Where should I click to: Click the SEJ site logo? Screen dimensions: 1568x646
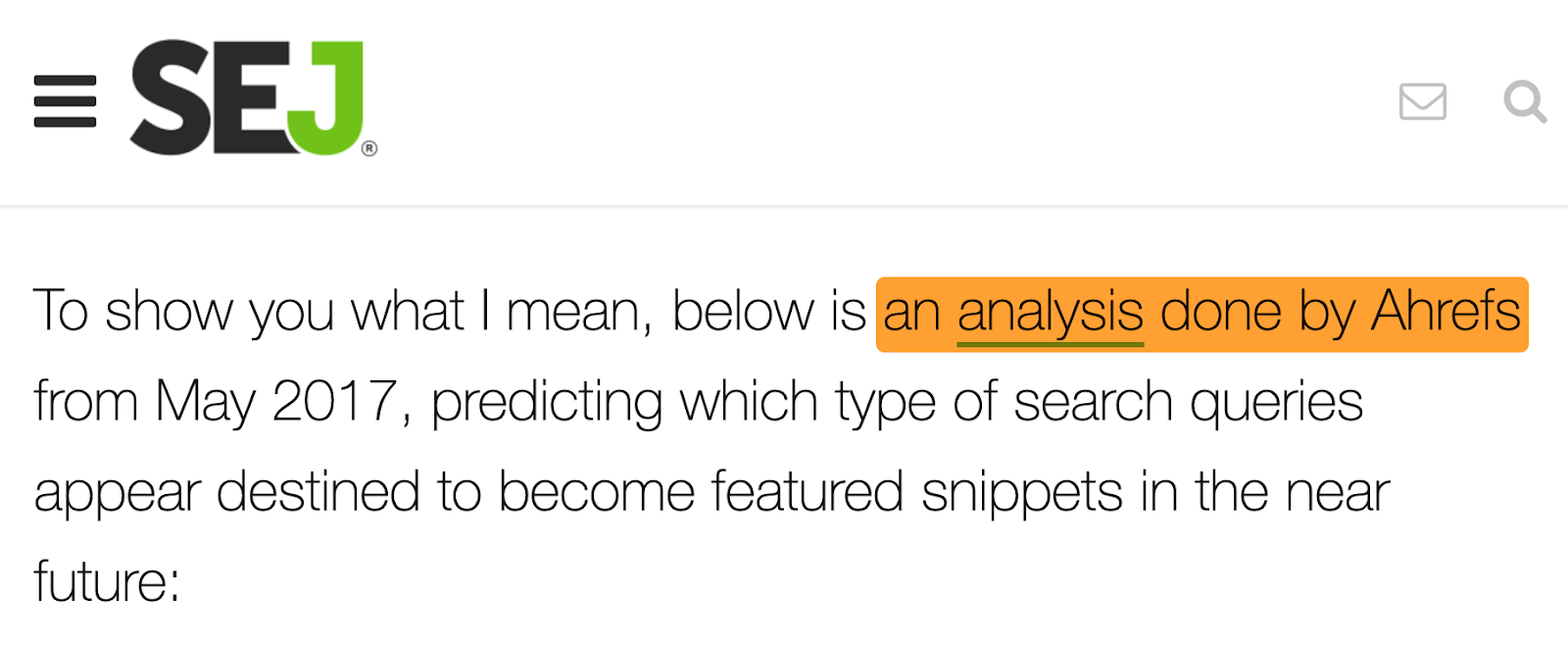tap(253, 98)
